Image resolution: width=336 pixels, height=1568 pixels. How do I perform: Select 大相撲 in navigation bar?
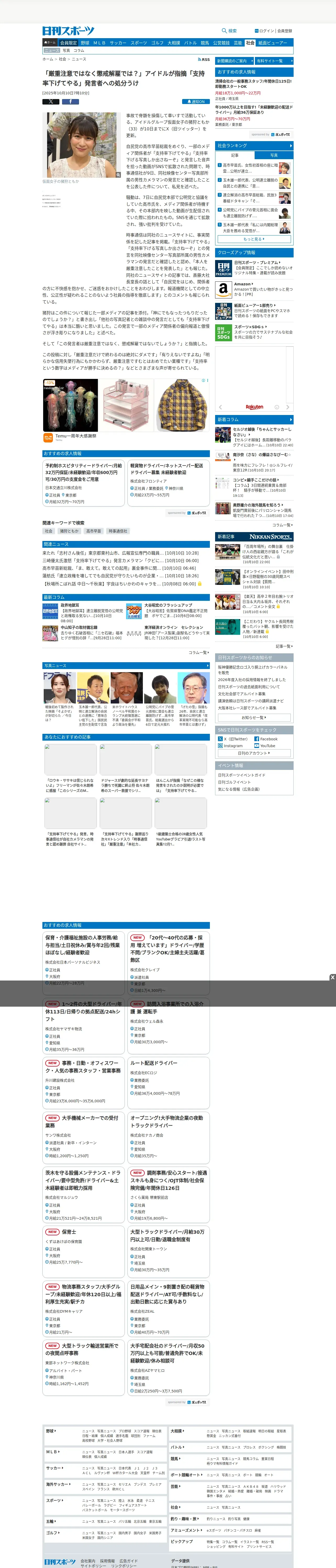(174, 43)
